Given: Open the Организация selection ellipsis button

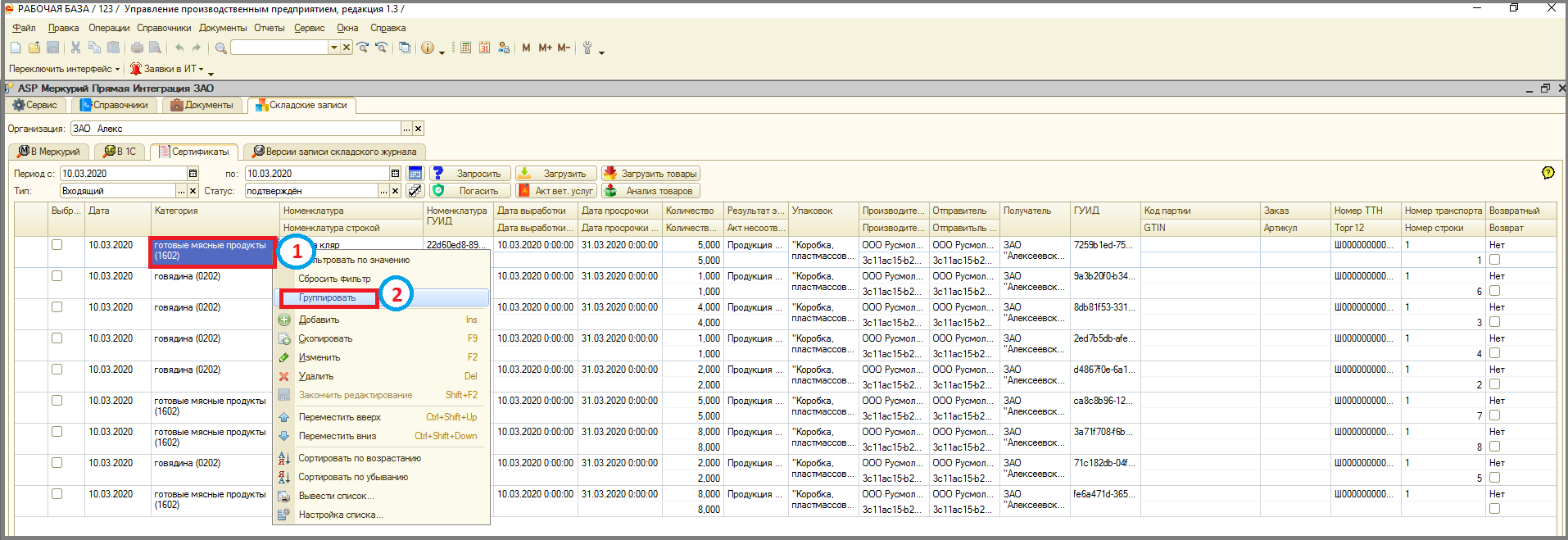Looking at the screenshot, I should pyautogui.click(x=406, y=129).
